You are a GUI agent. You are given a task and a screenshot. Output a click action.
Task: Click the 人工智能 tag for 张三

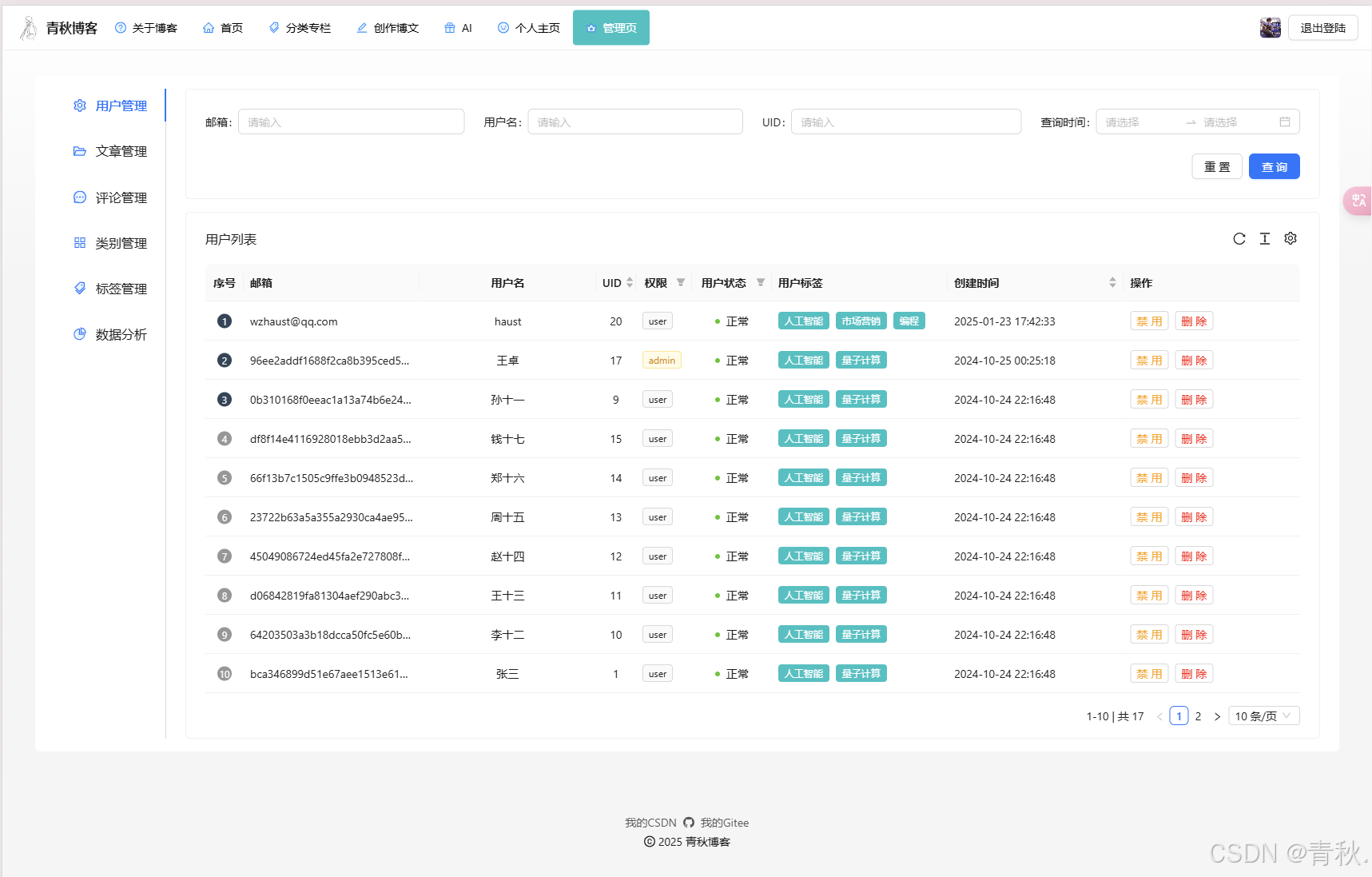pos(803,674)
